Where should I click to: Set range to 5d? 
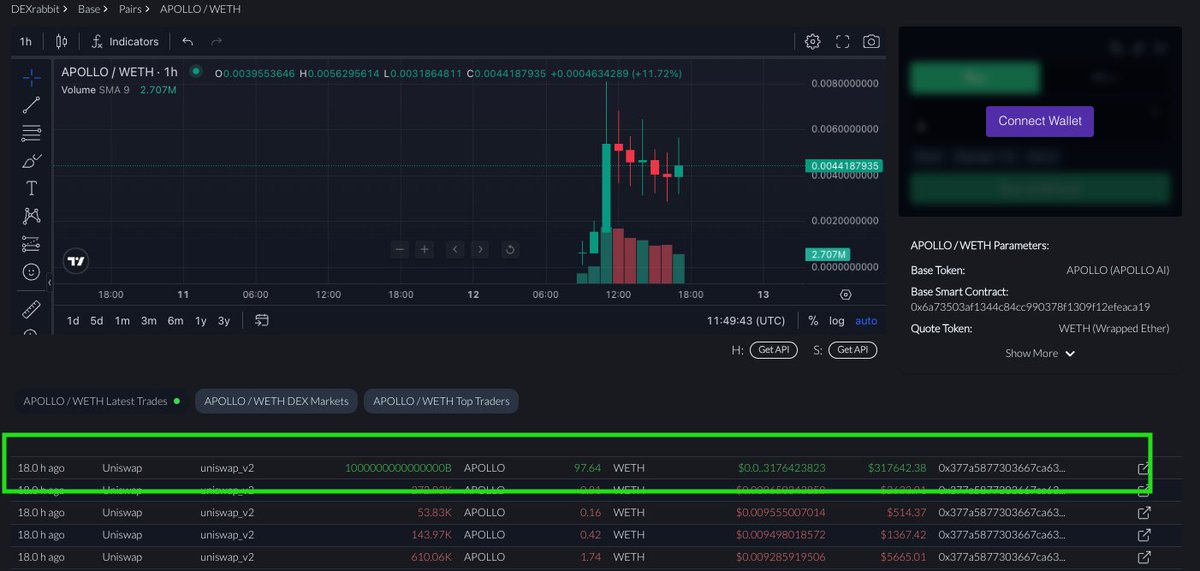point(97,321)
